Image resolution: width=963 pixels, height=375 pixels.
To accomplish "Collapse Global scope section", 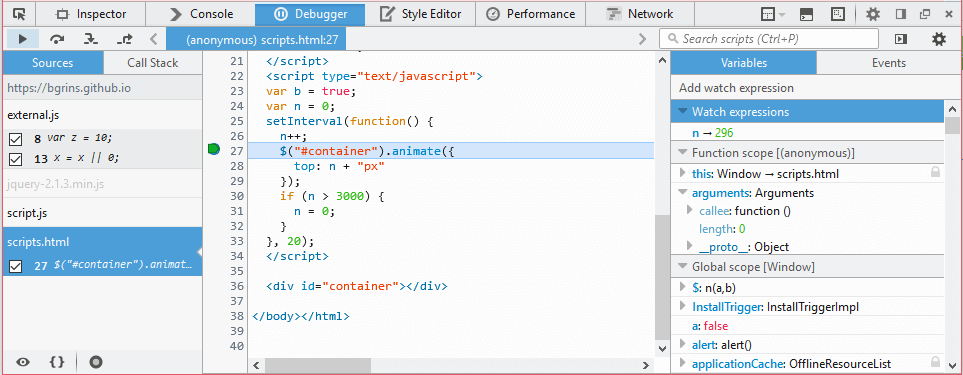I will click(682, 267).
